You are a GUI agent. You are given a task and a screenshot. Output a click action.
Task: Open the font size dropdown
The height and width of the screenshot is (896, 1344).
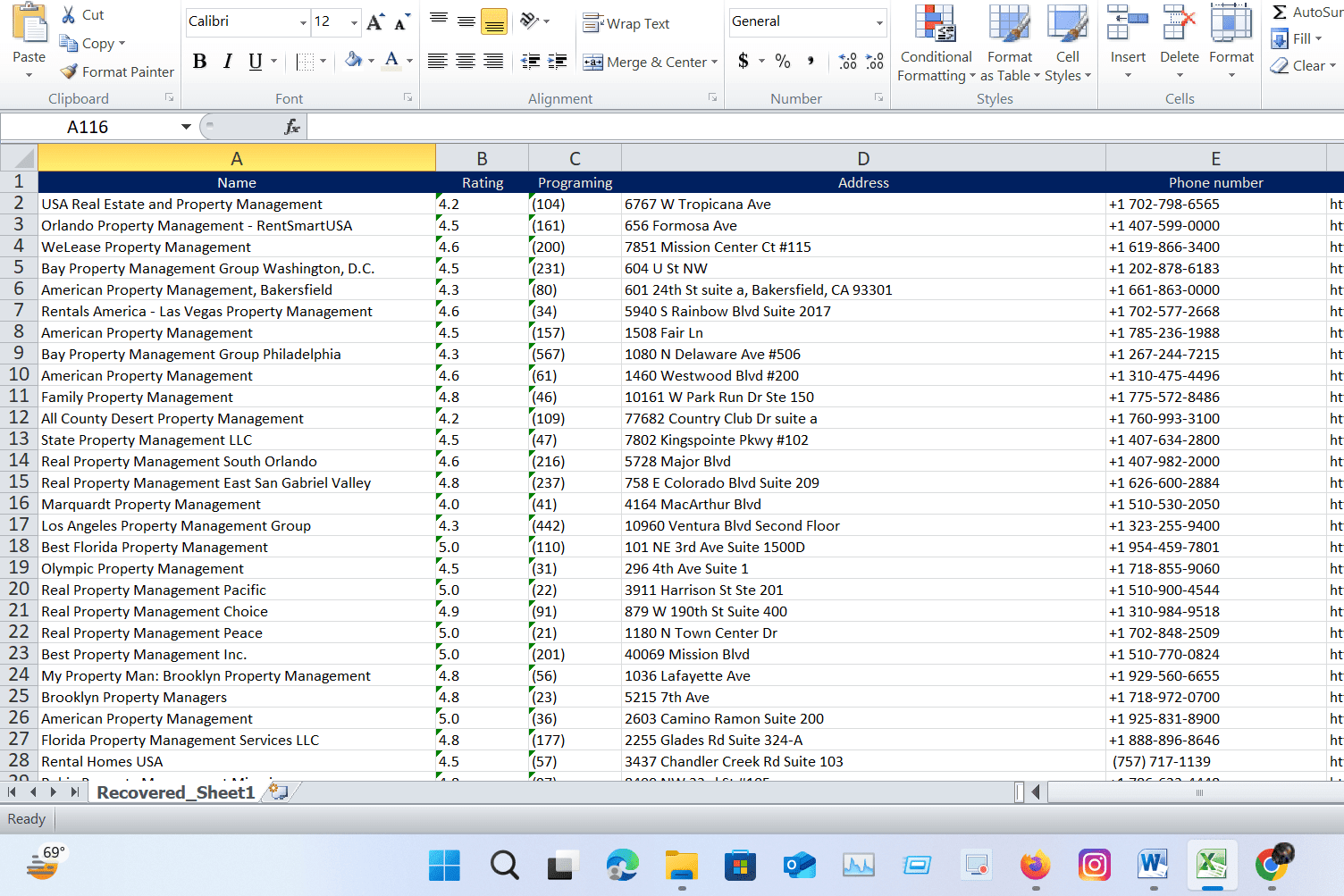(355, 22)
